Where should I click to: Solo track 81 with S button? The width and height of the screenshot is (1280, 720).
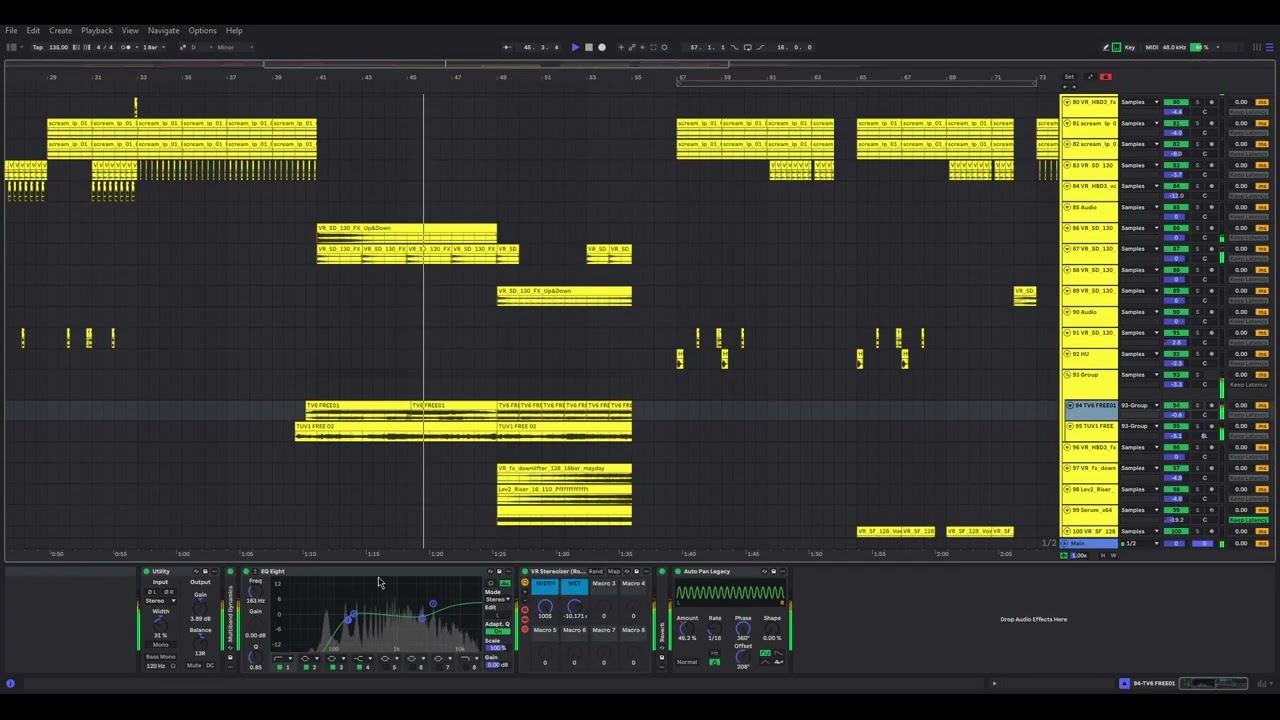tap(1198, 123)
